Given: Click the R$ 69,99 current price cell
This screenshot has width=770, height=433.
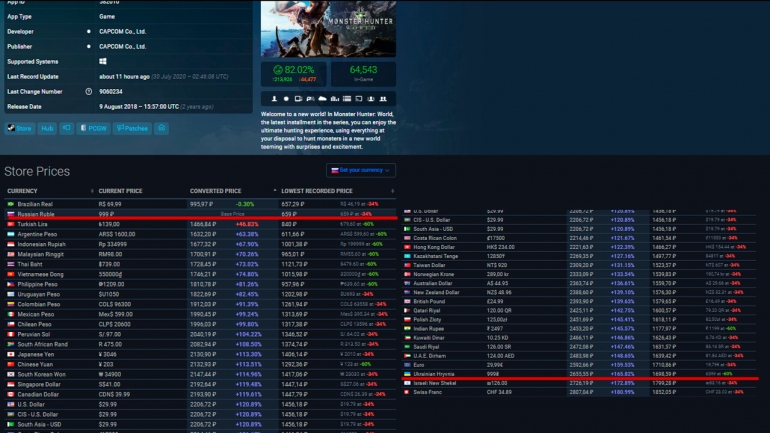Looking at the screenshot, I should point(110,204).
